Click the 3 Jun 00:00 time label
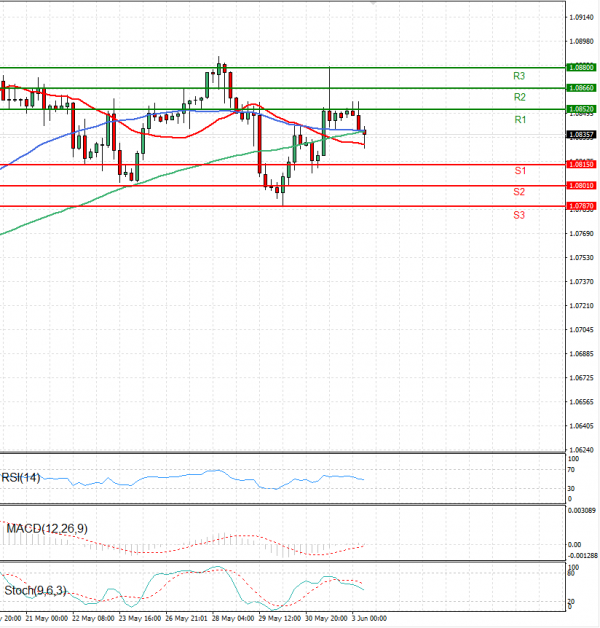This screenshot has height=628, width=600. click(370, 618)
